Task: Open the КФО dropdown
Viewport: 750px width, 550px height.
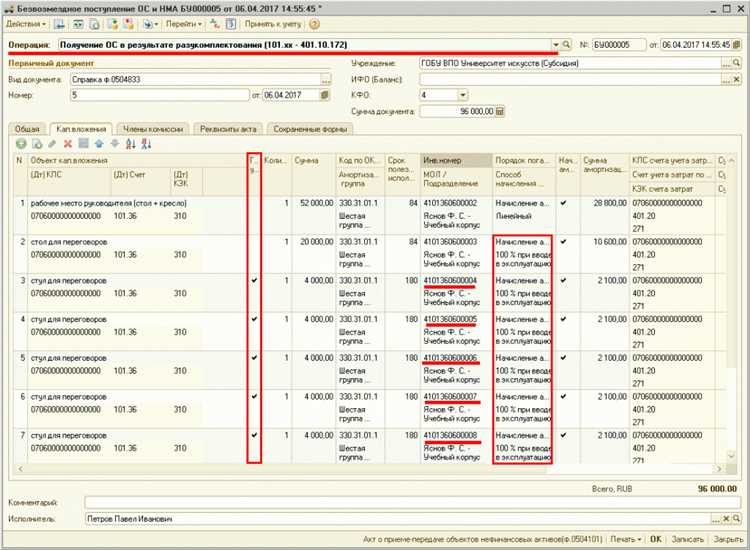Action: click(462, 95)
